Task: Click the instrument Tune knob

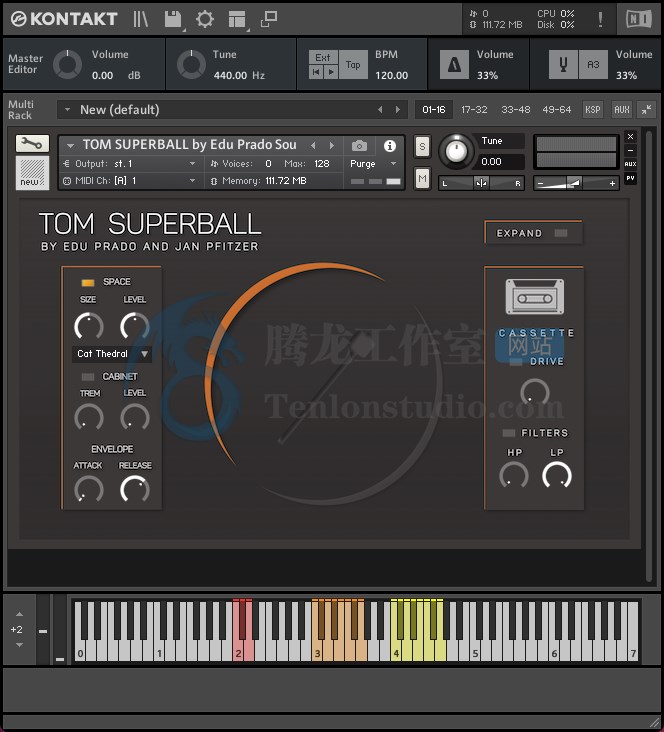Action: pos(456,150)
